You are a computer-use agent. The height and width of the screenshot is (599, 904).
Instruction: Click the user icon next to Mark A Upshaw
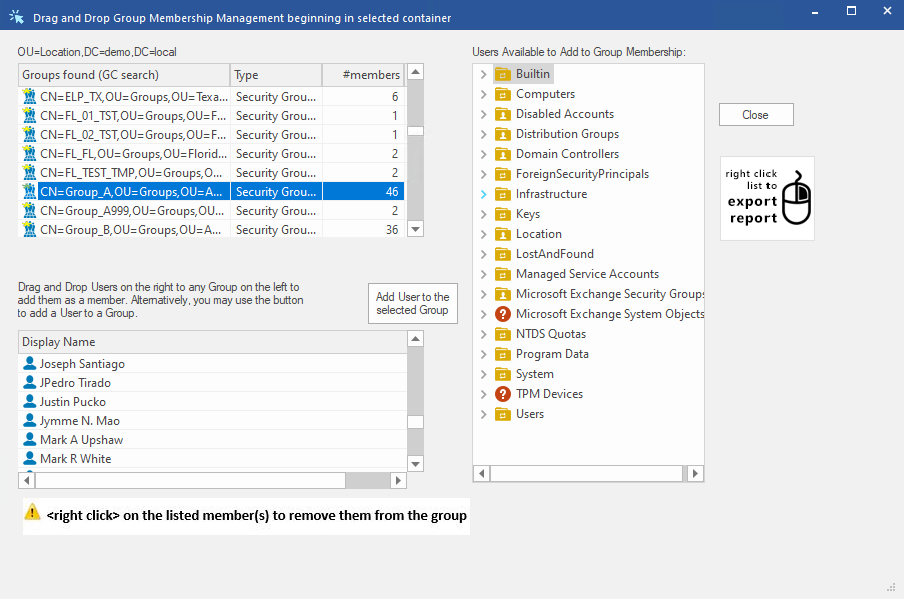click(28, 439)
